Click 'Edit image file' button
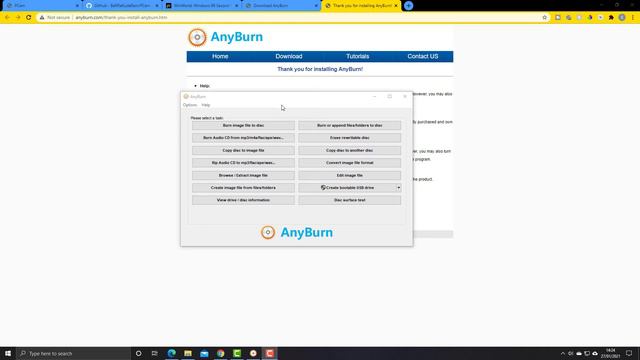 point(349,175)
